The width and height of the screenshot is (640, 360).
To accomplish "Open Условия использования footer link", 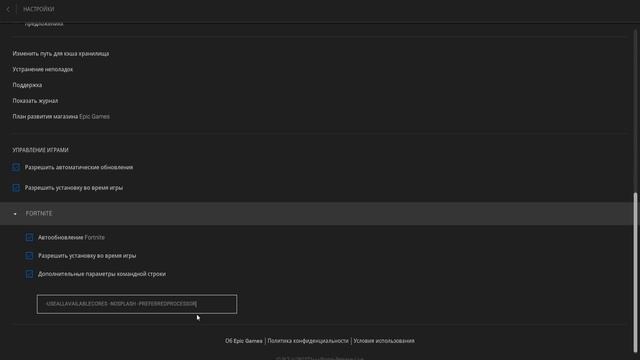I will pyautogui.click(x=384, y=341).
